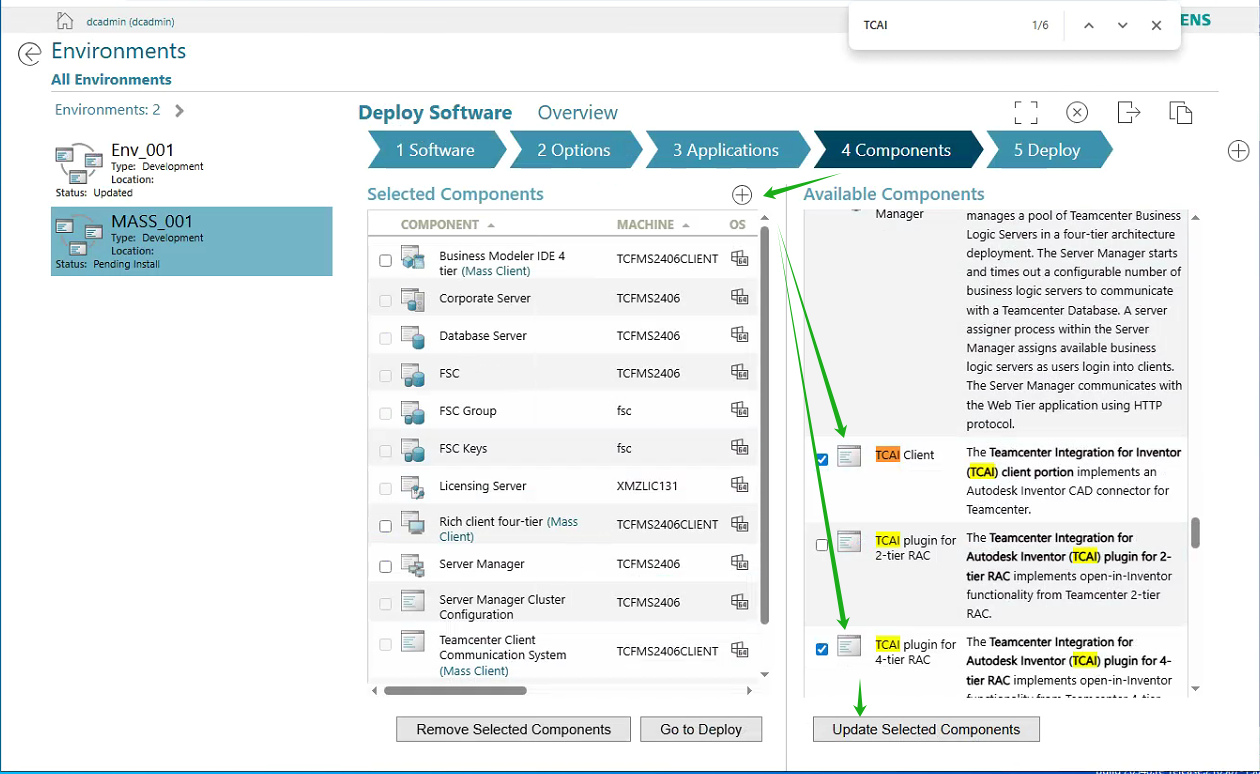Open step 2 Options
Screen dimensions: 1260x774
(573, 150)
